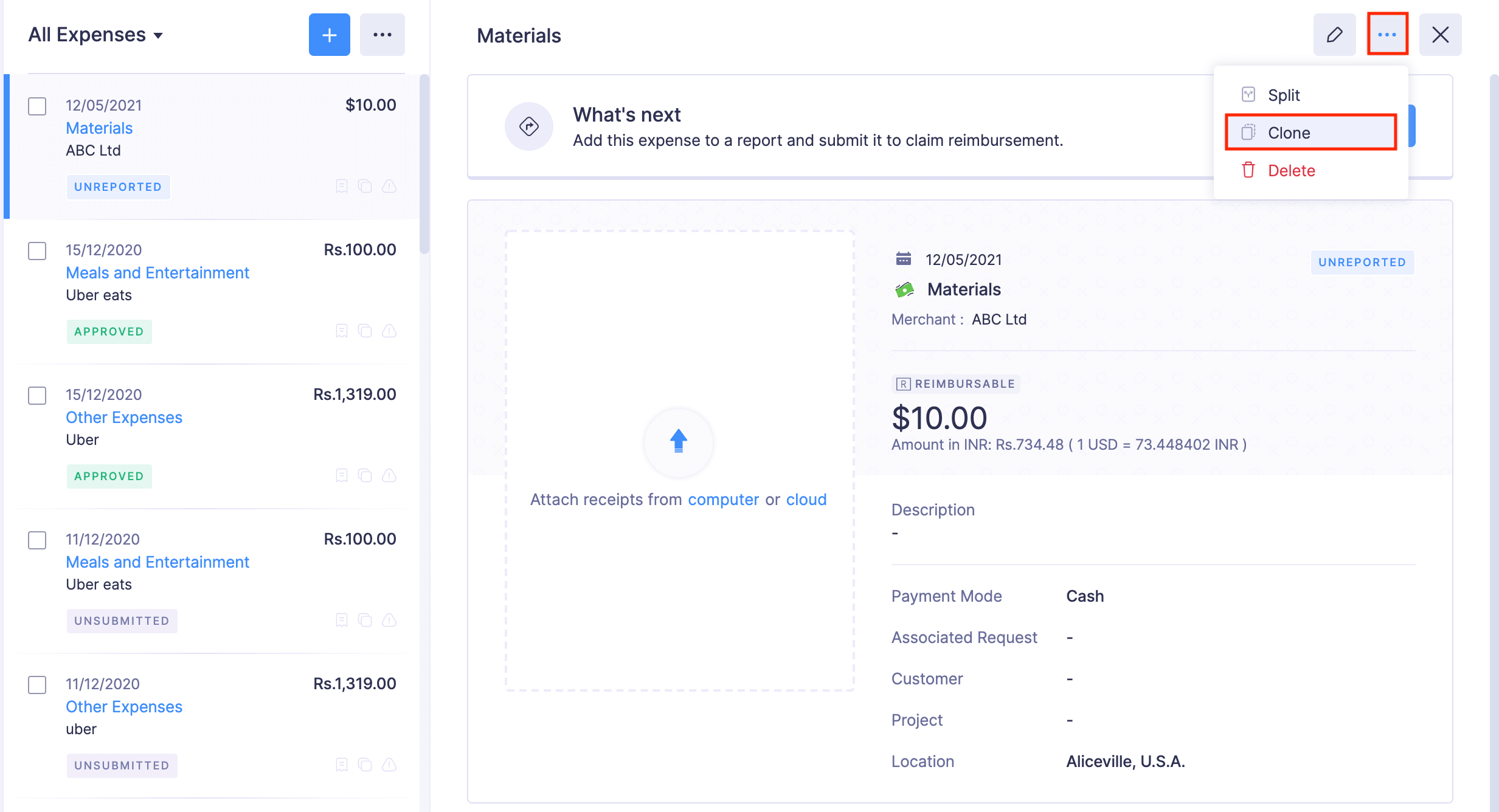Click the cloud link to attach receipts
This screenshot has width=1499, height=812.
pyautogui.click(x=806, y=500)
